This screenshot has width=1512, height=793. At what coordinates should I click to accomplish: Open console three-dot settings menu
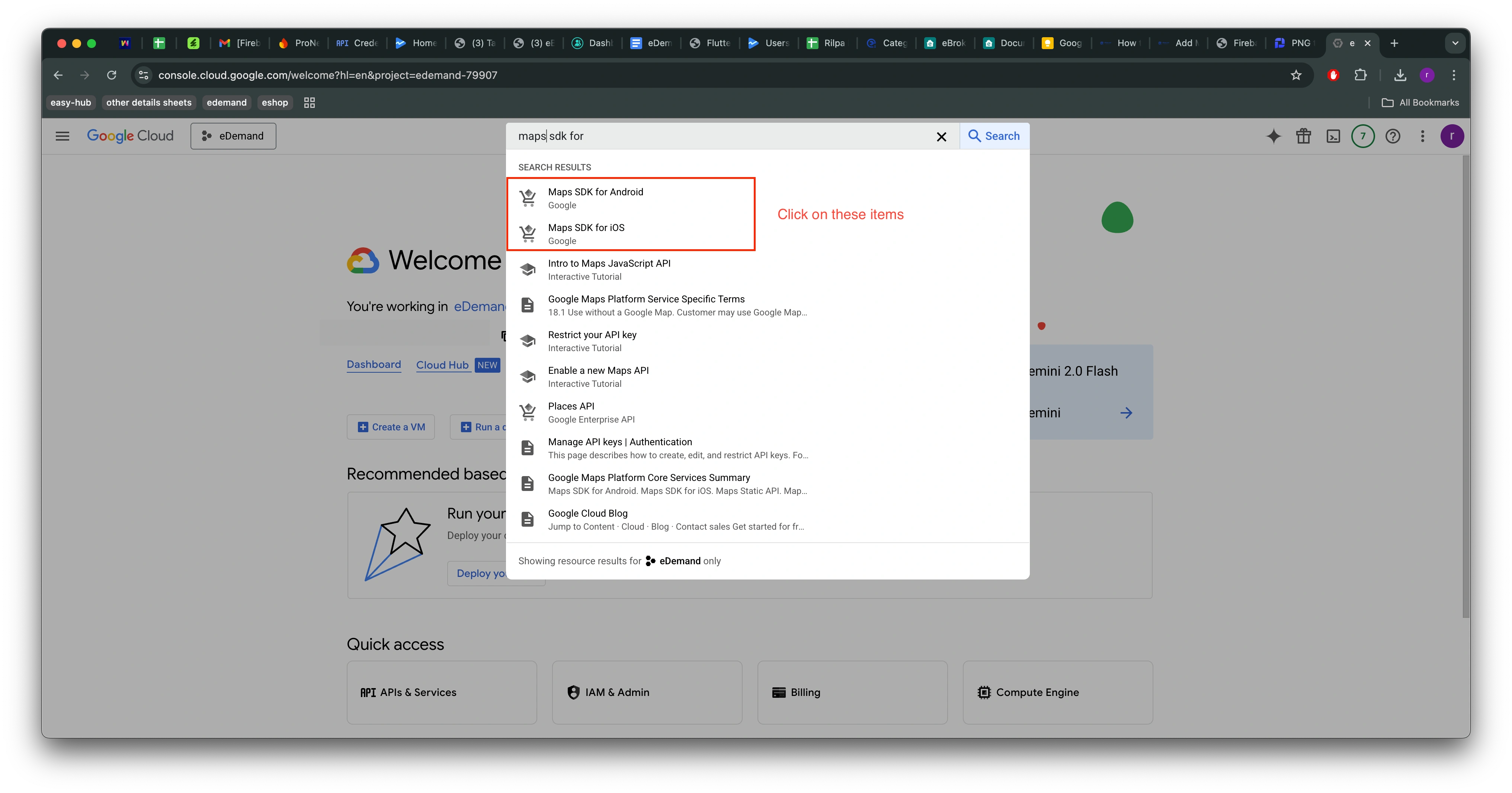pos(1422,136)
